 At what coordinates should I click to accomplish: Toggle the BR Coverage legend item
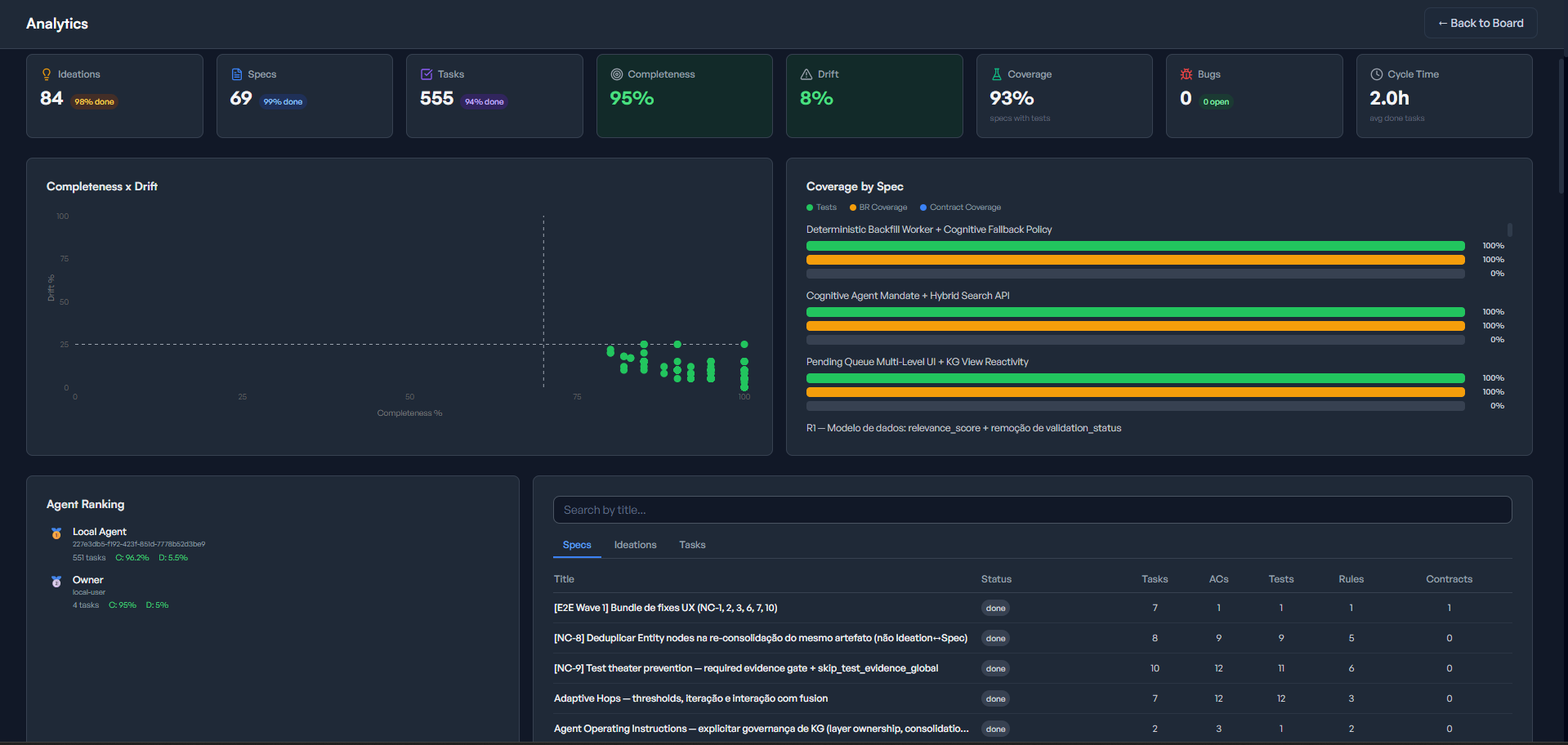(878, 207)
